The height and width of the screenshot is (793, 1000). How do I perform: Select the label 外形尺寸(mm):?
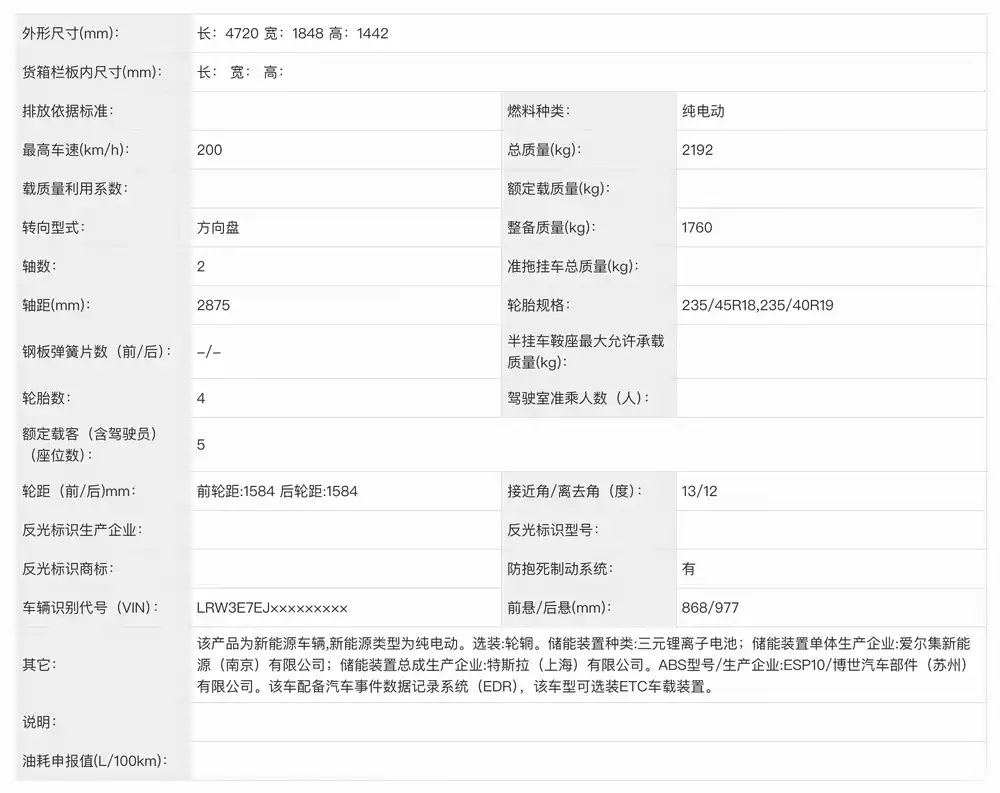[x=70, y=33]
